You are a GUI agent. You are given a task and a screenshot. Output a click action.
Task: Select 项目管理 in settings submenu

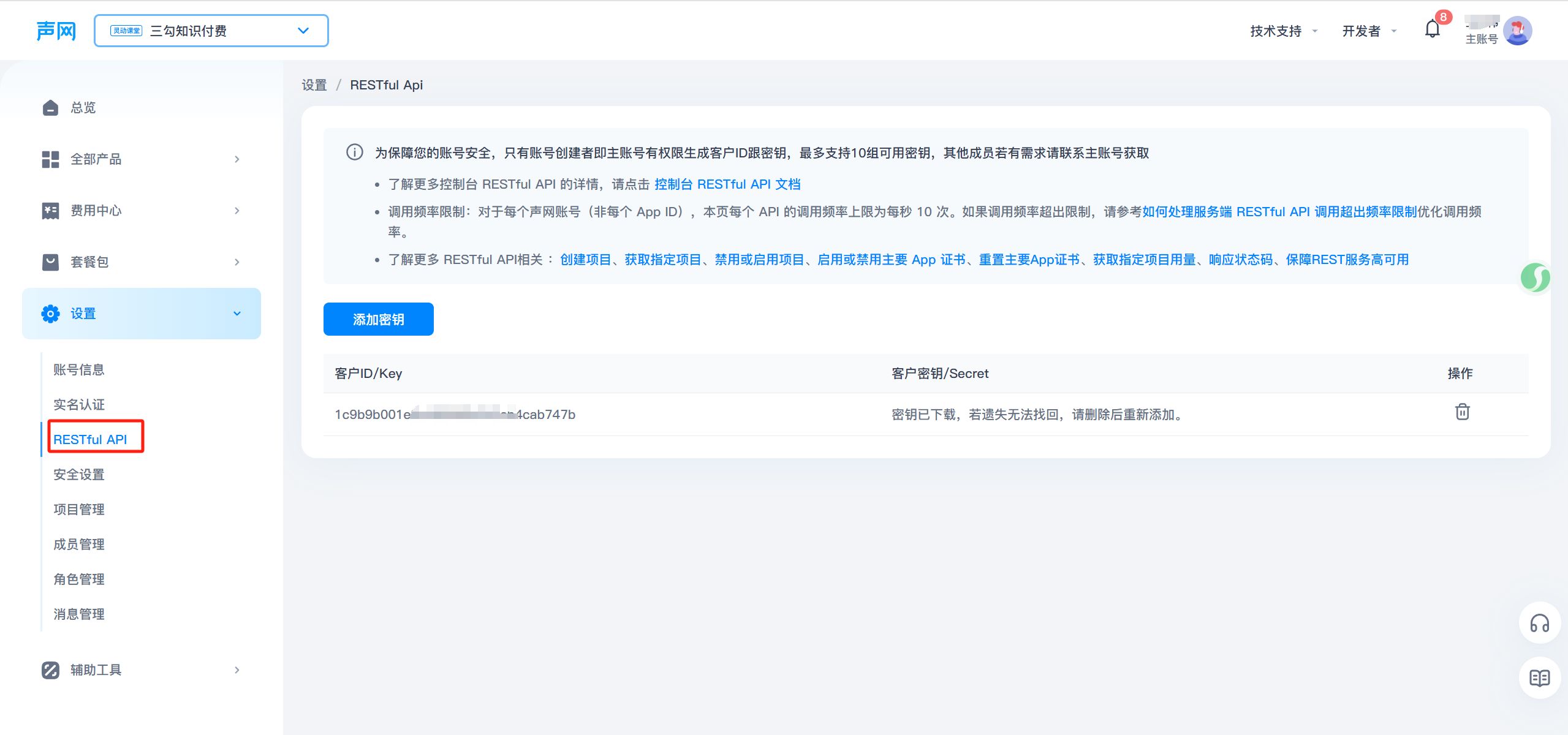tap(78, 510)
